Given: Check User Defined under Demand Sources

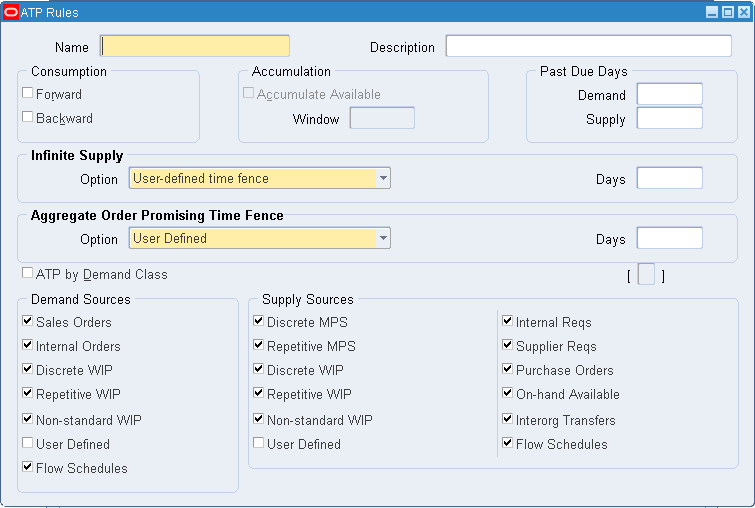Looking at the screenshot, I should [27, 443].
